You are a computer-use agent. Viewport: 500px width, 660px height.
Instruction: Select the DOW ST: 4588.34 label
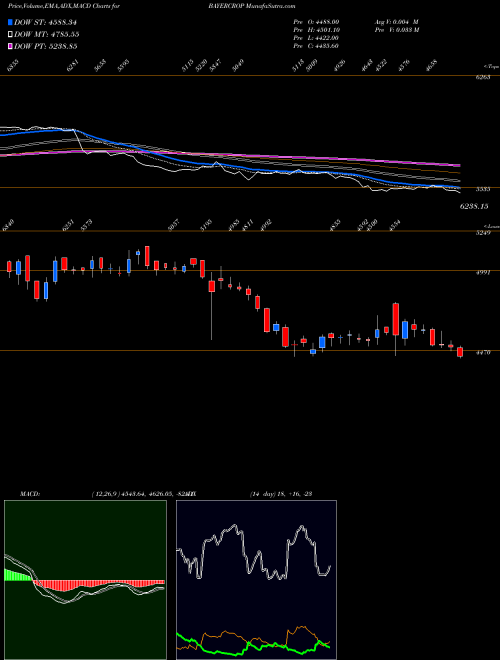click(45, 22)
